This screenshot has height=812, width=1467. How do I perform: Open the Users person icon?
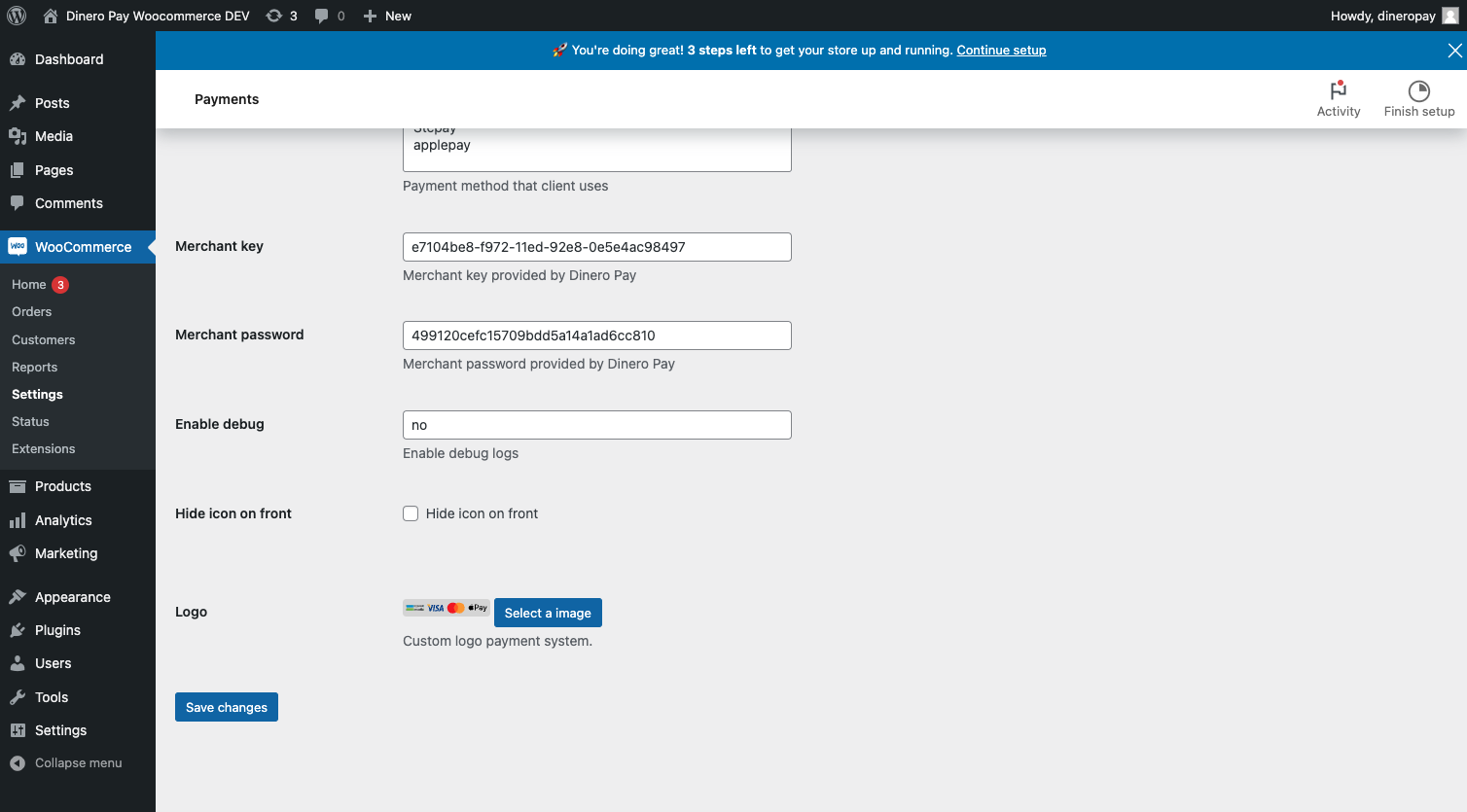pos(18,663)
